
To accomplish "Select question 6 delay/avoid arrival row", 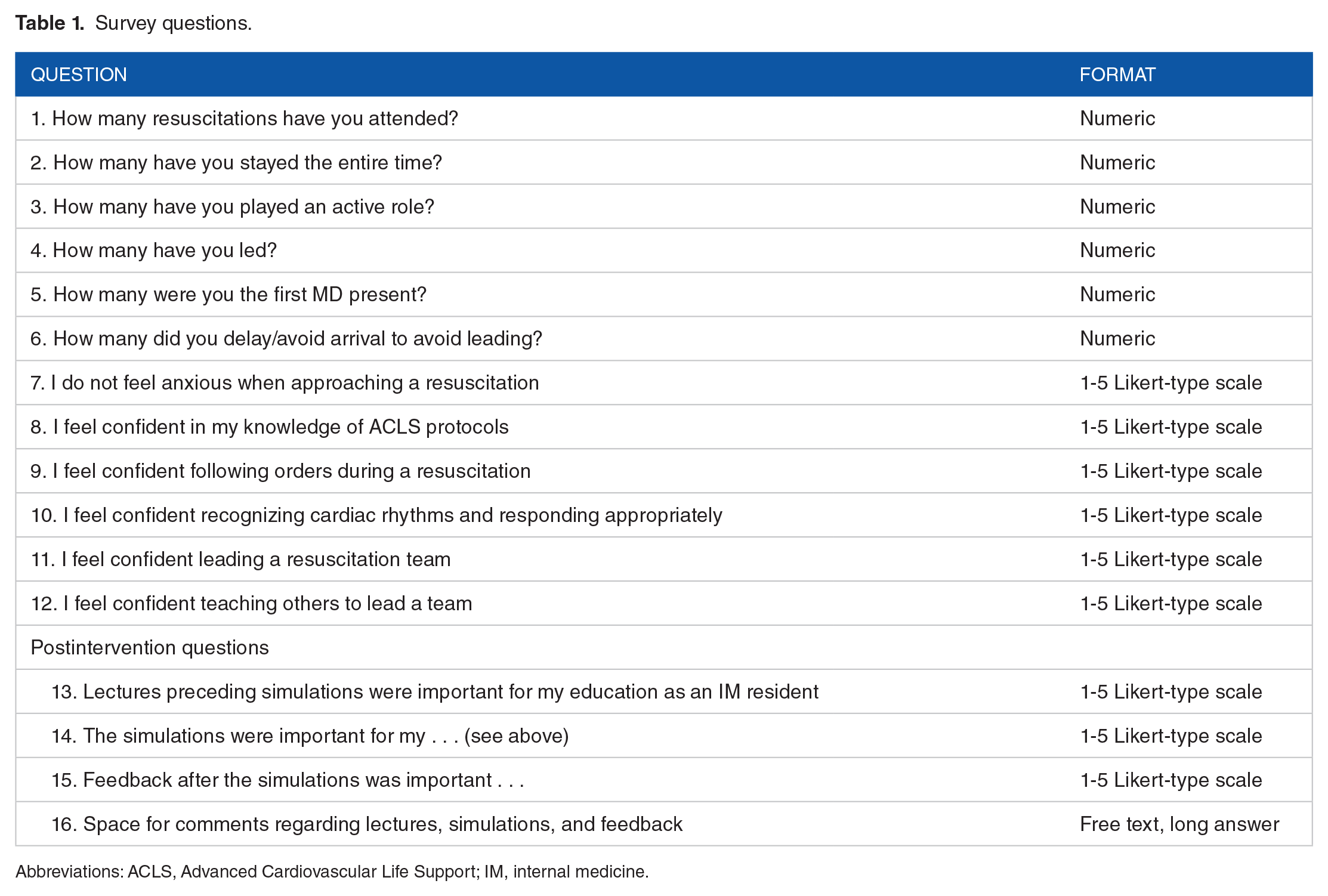I will point(663,339).
